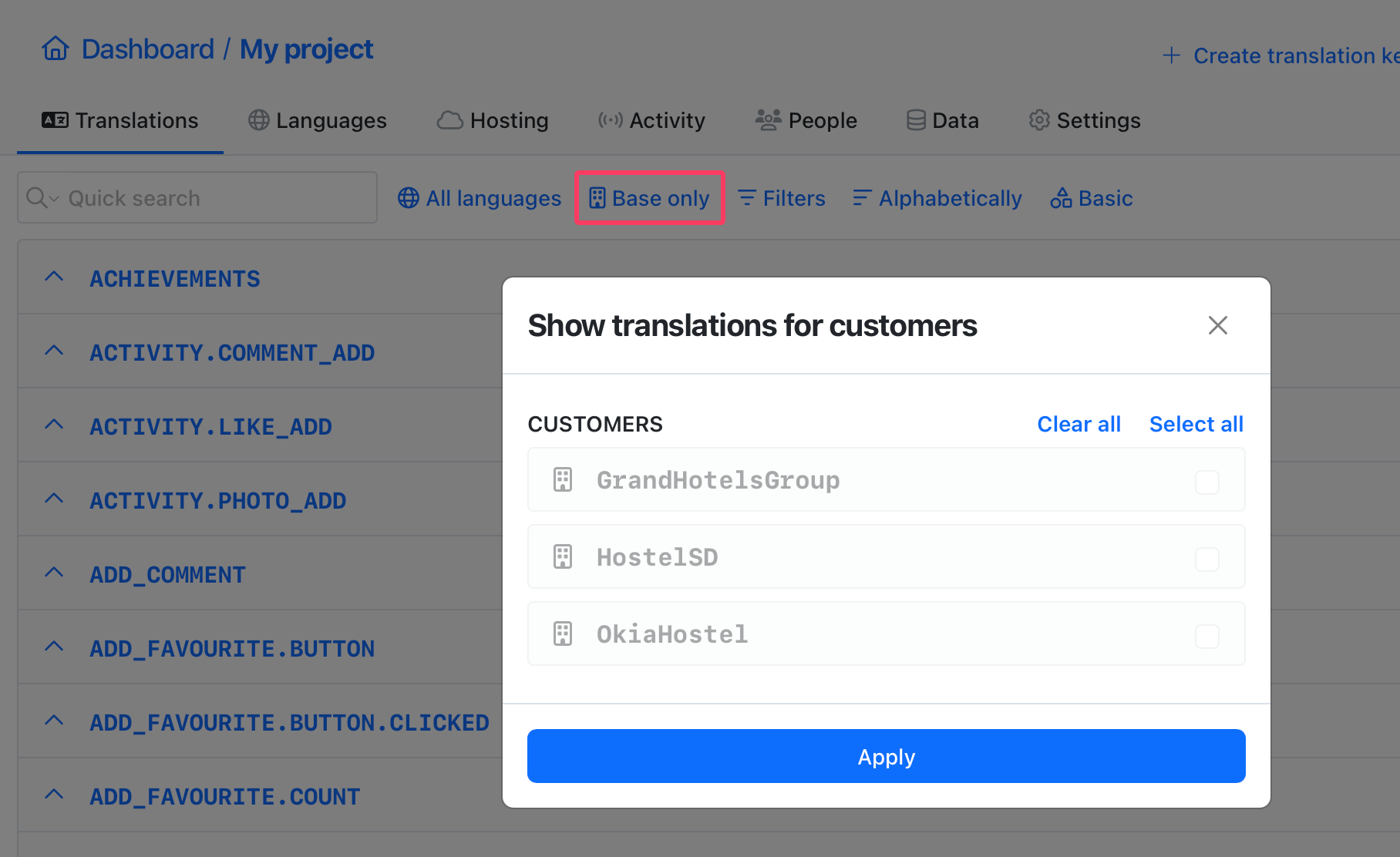
Task: Check the OkiaHostel checkbox
Action: click(1207, 637)
